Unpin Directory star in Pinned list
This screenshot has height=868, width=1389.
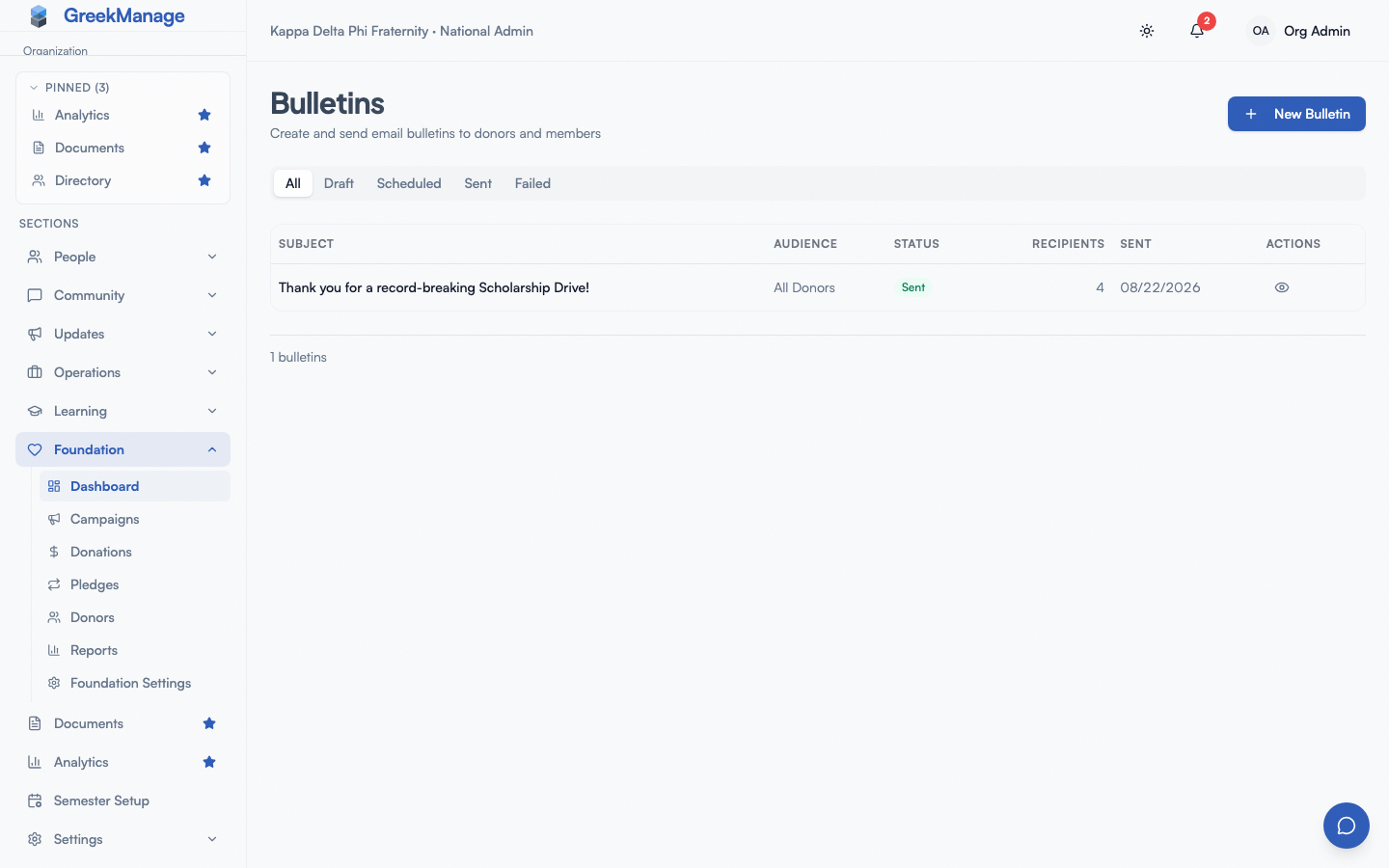(204, 180)
